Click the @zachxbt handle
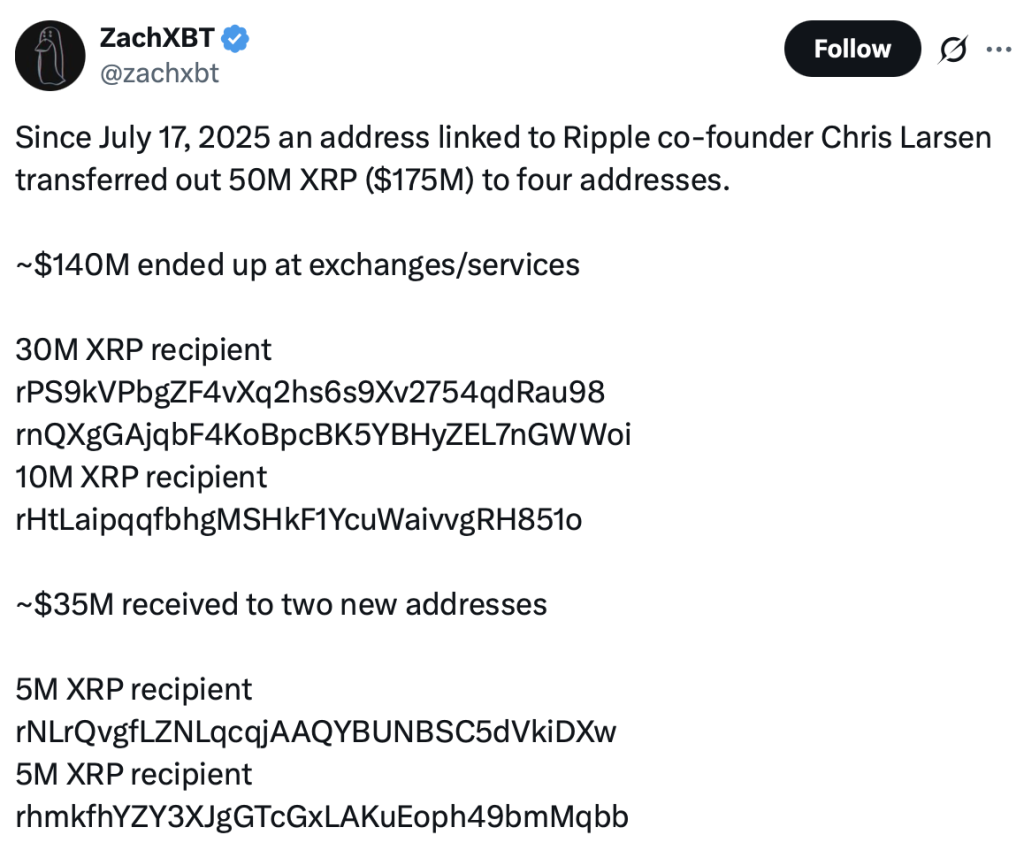 point(159,73)
